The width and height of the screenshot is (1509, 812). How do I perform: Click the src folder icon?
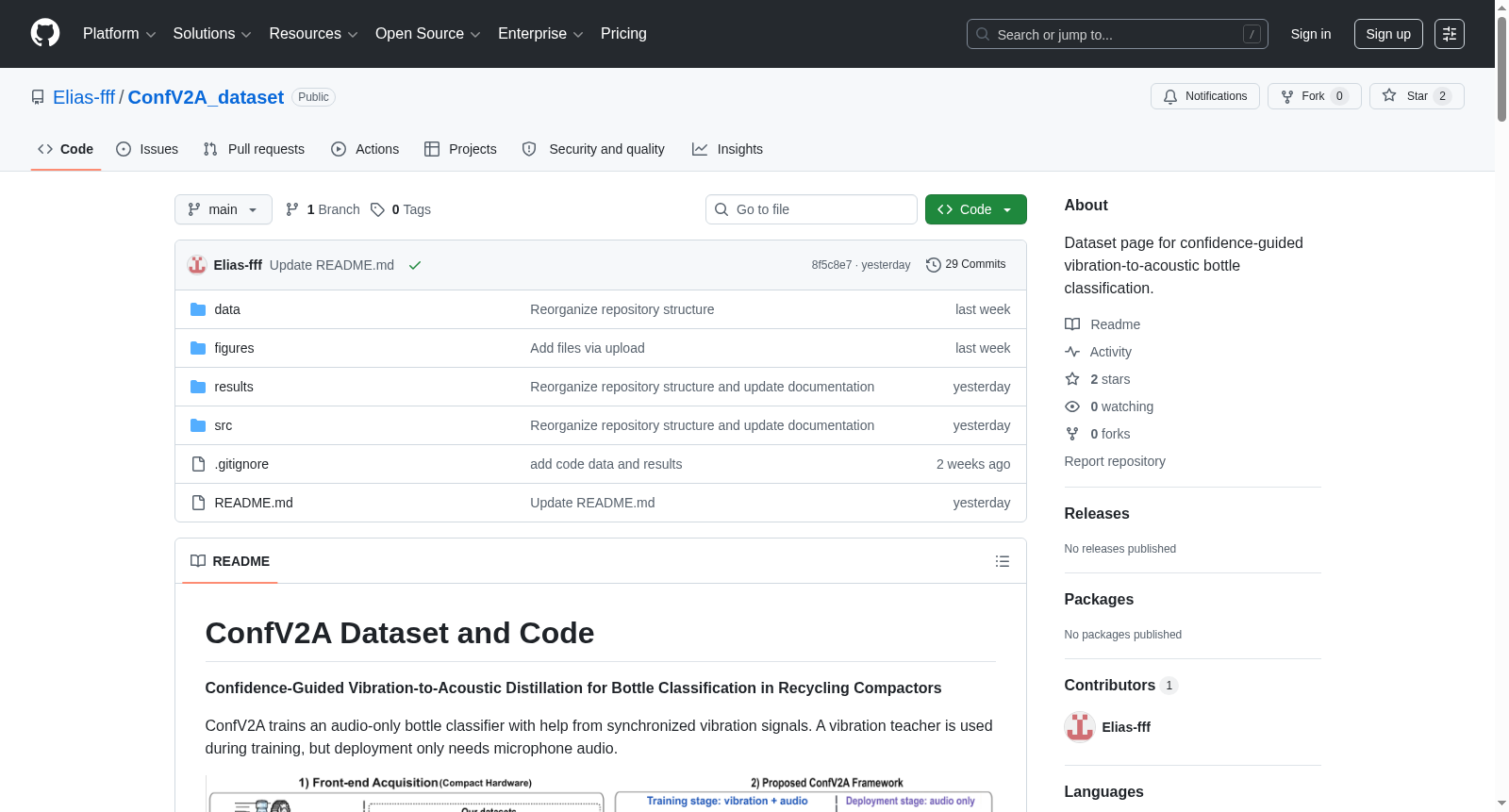point(198,425)
